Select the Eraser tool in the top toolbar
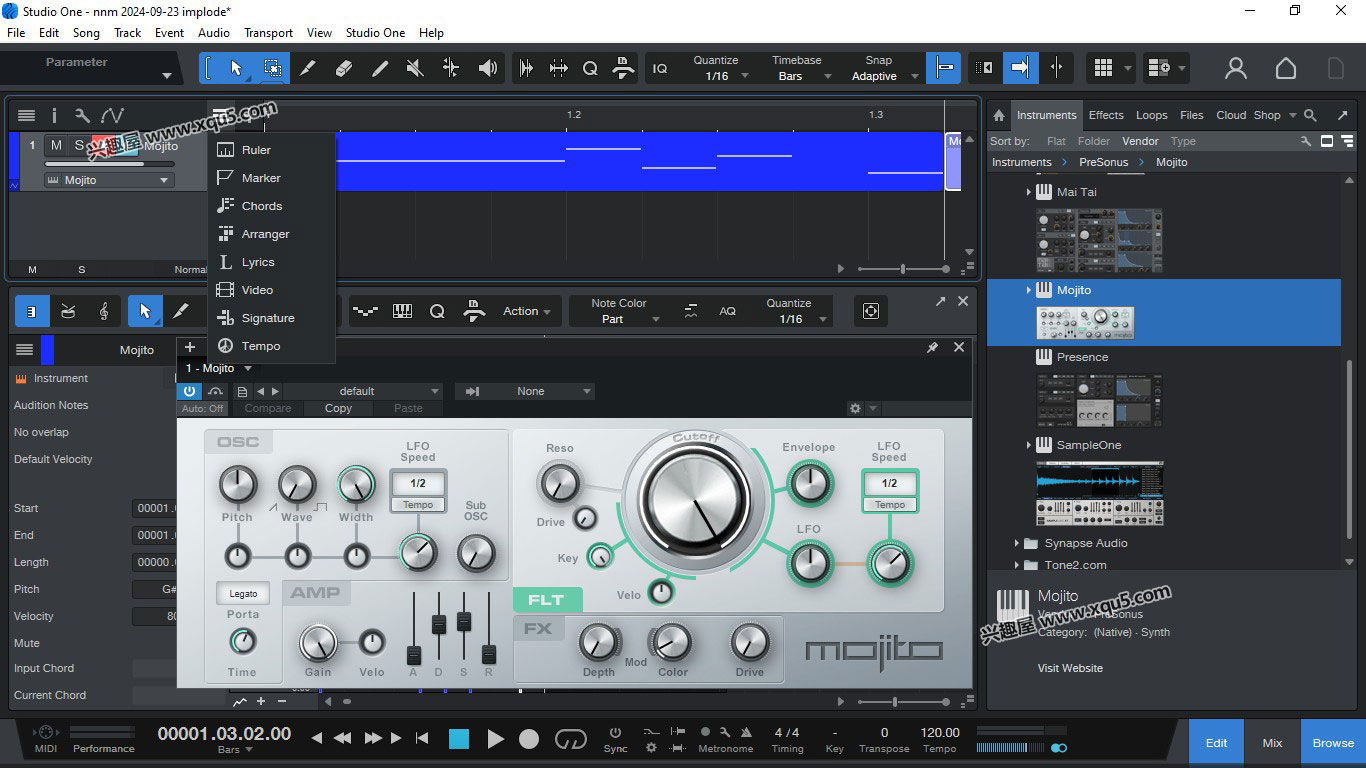The image size is (1366, 768). tap(344, 68)
